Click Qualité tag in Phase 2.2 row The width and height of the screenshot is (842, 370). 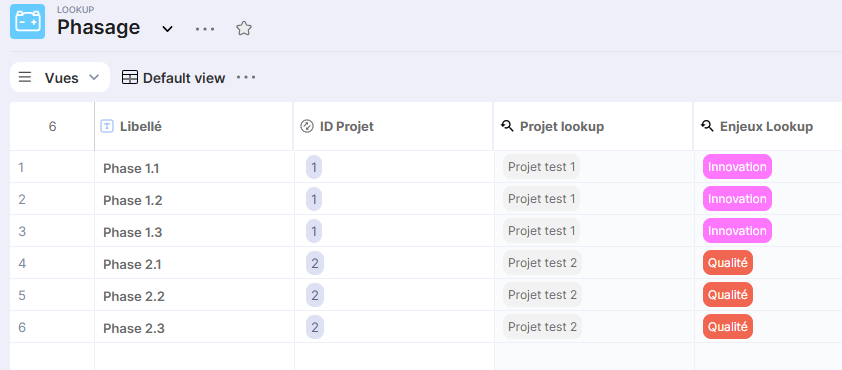point(728,295)
